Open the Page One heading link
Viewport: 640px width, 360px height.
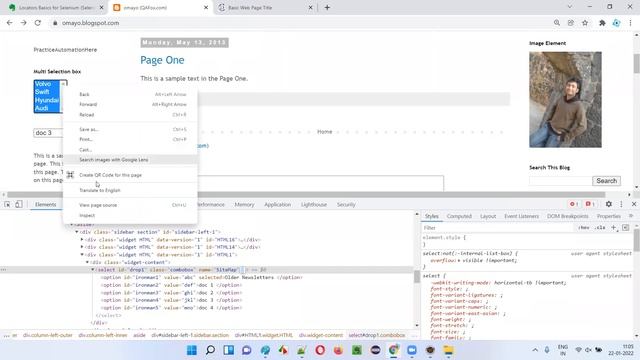tap(162, 60)
